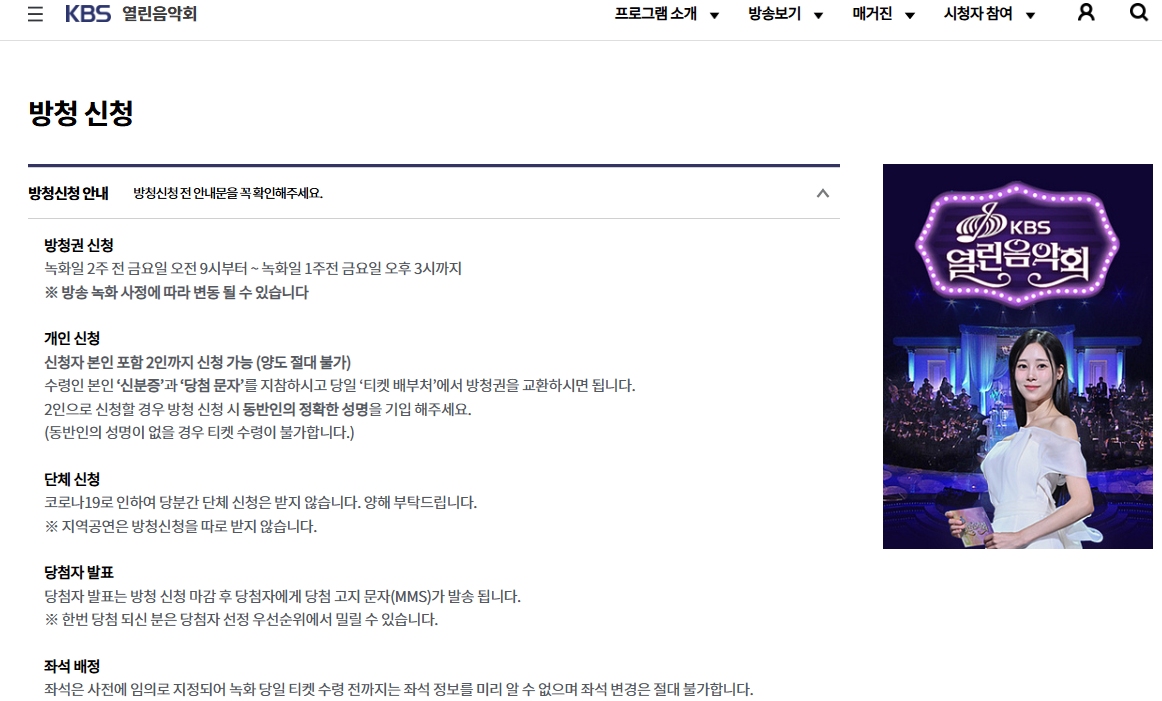Open the 방송보기 menu
The width and height of the screenshot is (1162, 701).
click(774, 14)
